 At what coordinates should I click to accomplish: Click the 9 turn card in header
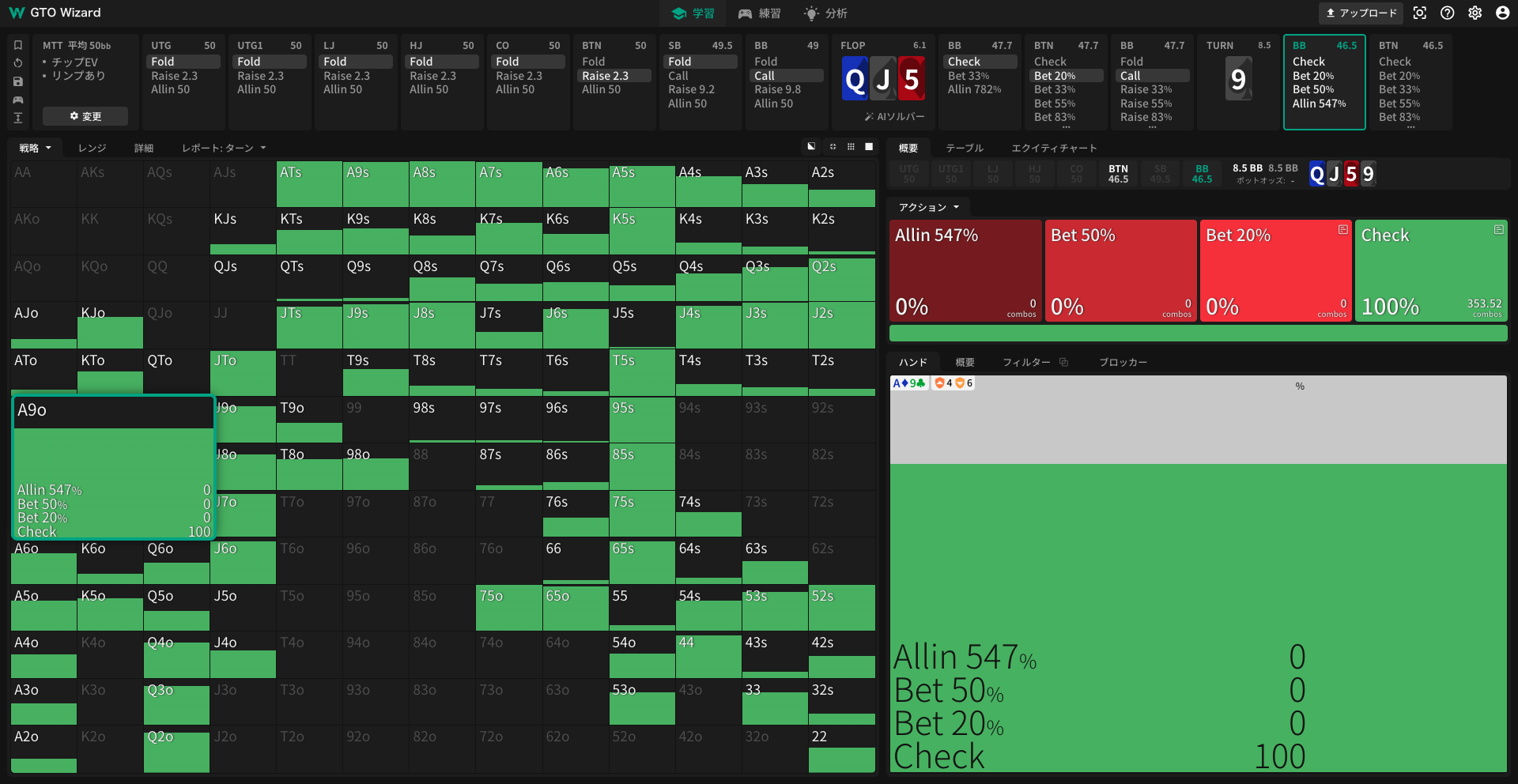pyautogui.click(x=1239, y=79)
